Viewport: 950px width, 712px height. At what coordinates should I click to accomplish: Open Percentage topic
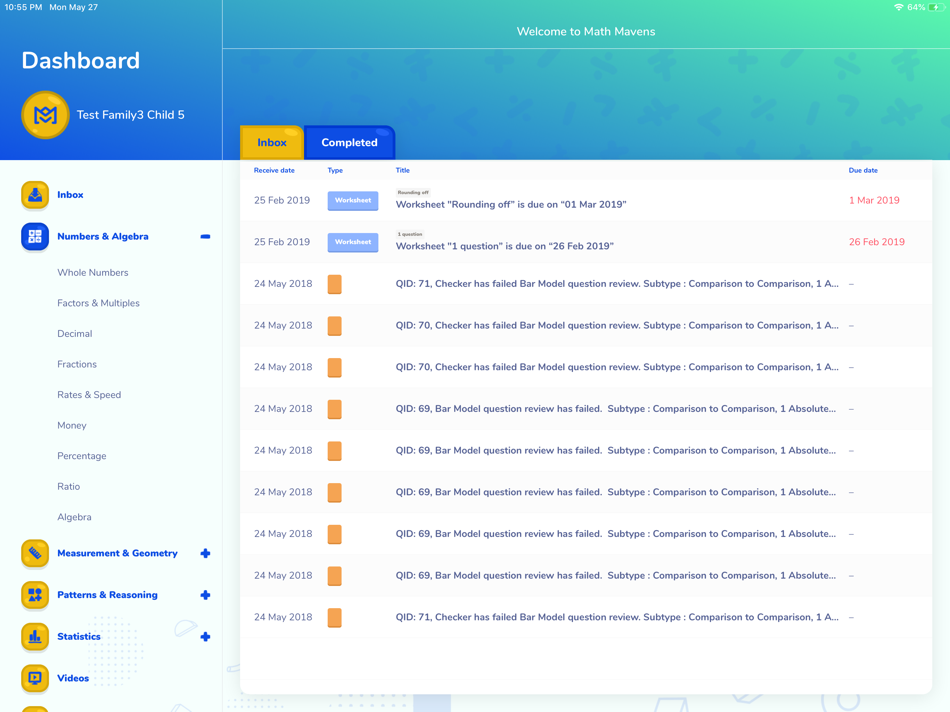tap(82, 456)
